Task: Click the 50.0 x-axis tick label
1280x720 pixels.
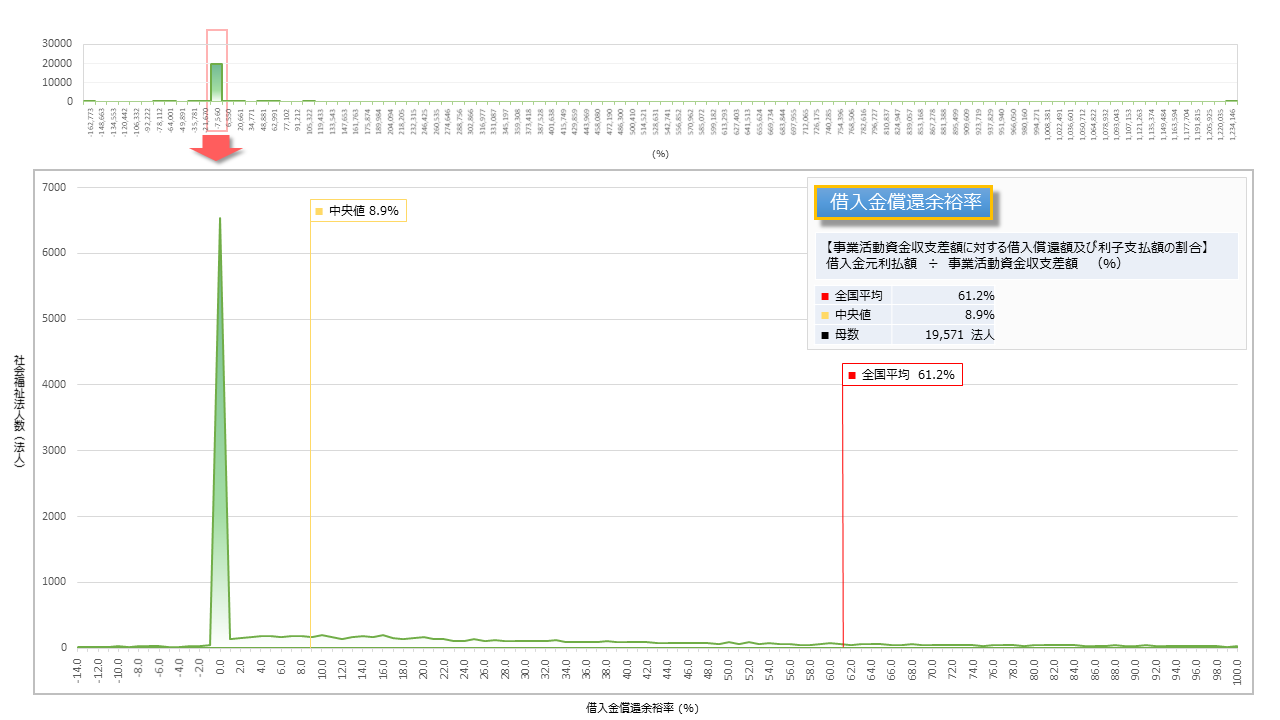Action: [729, 671]
